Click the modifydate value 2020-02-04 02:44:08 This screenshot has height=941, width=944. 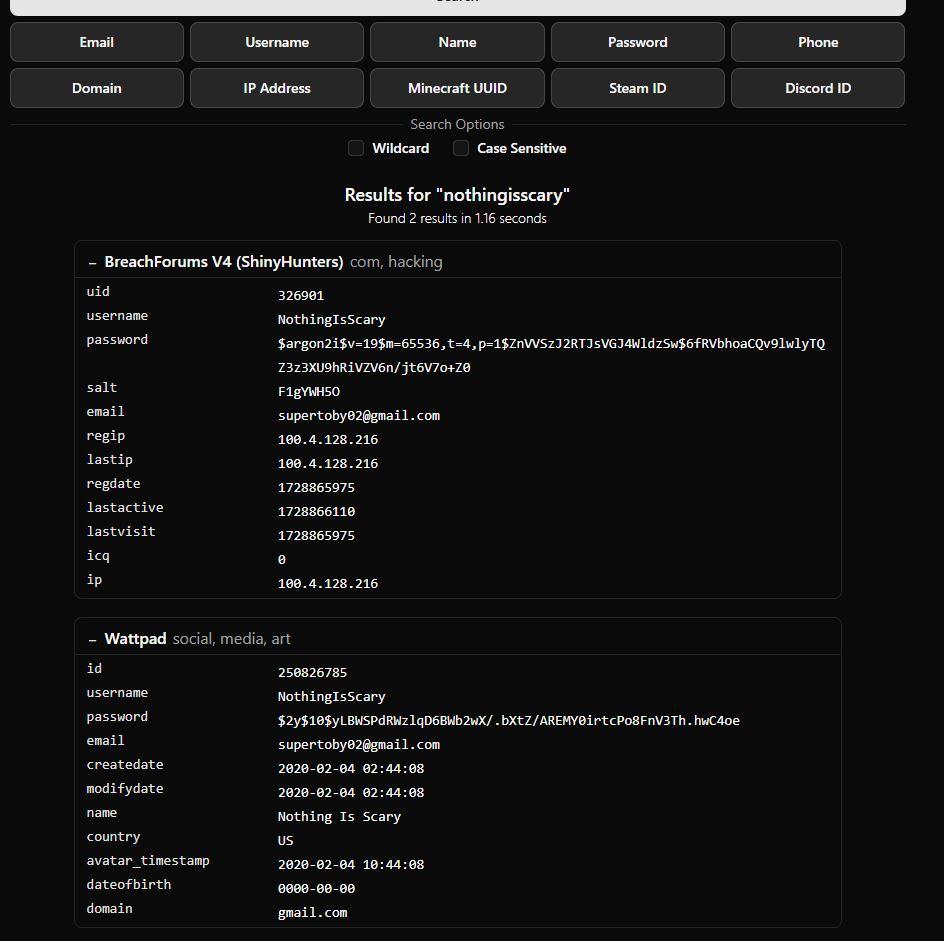(x=351, y=793)
